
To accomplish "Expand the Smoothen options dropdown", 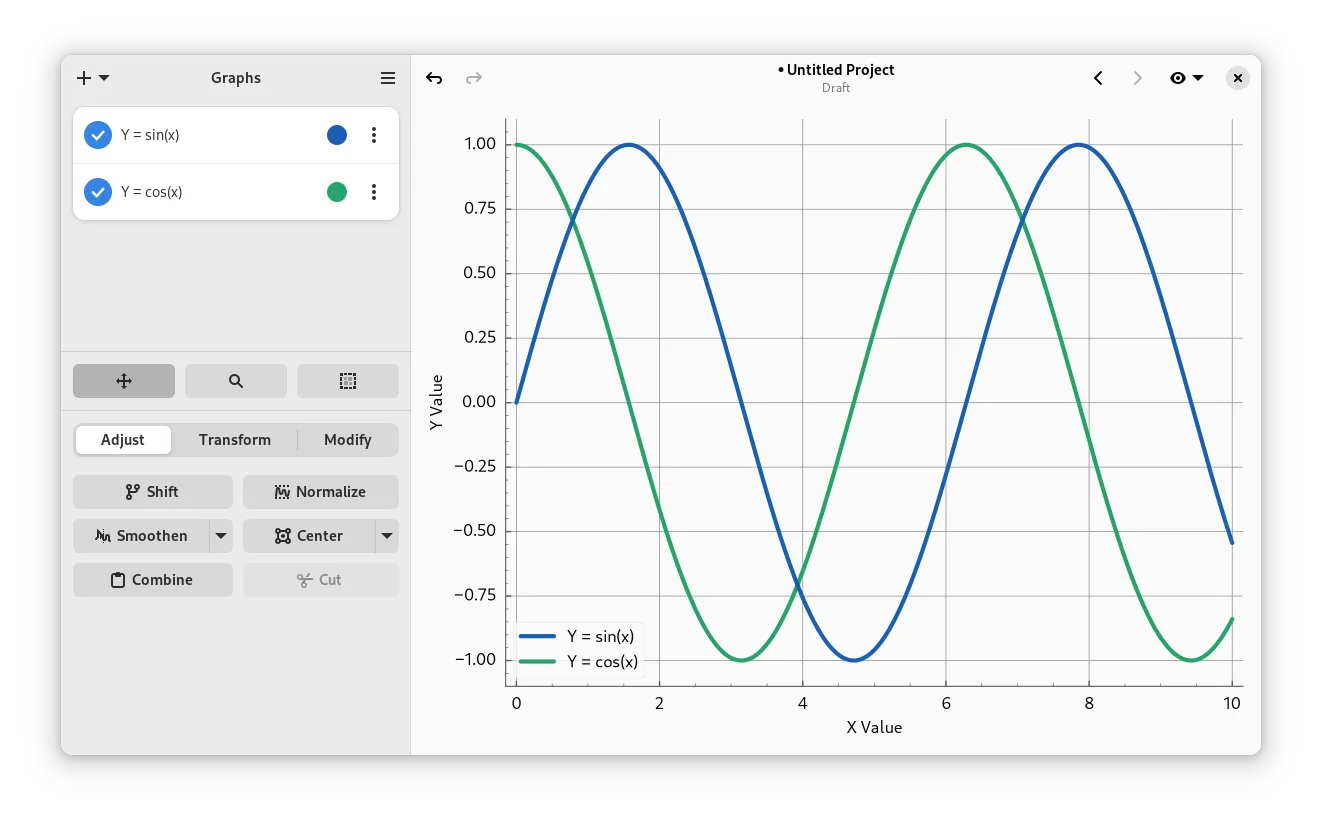I will pyautogui.click(x=221, y=536).
